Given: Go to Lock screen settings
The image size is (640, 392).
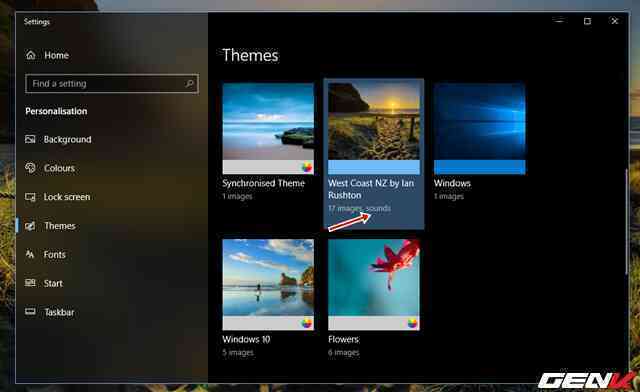Looking at the screenshot, I should click(67, 197).
